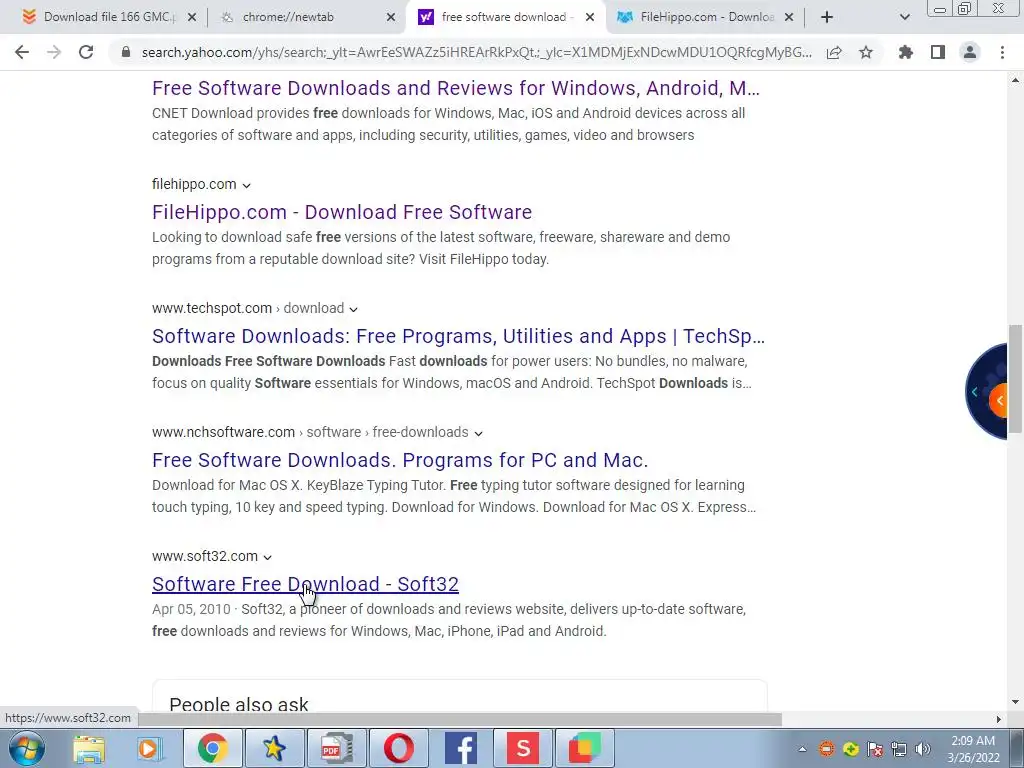Open the red S app in taskbar
Screen dimensions: 1024x768
(522, 748)
